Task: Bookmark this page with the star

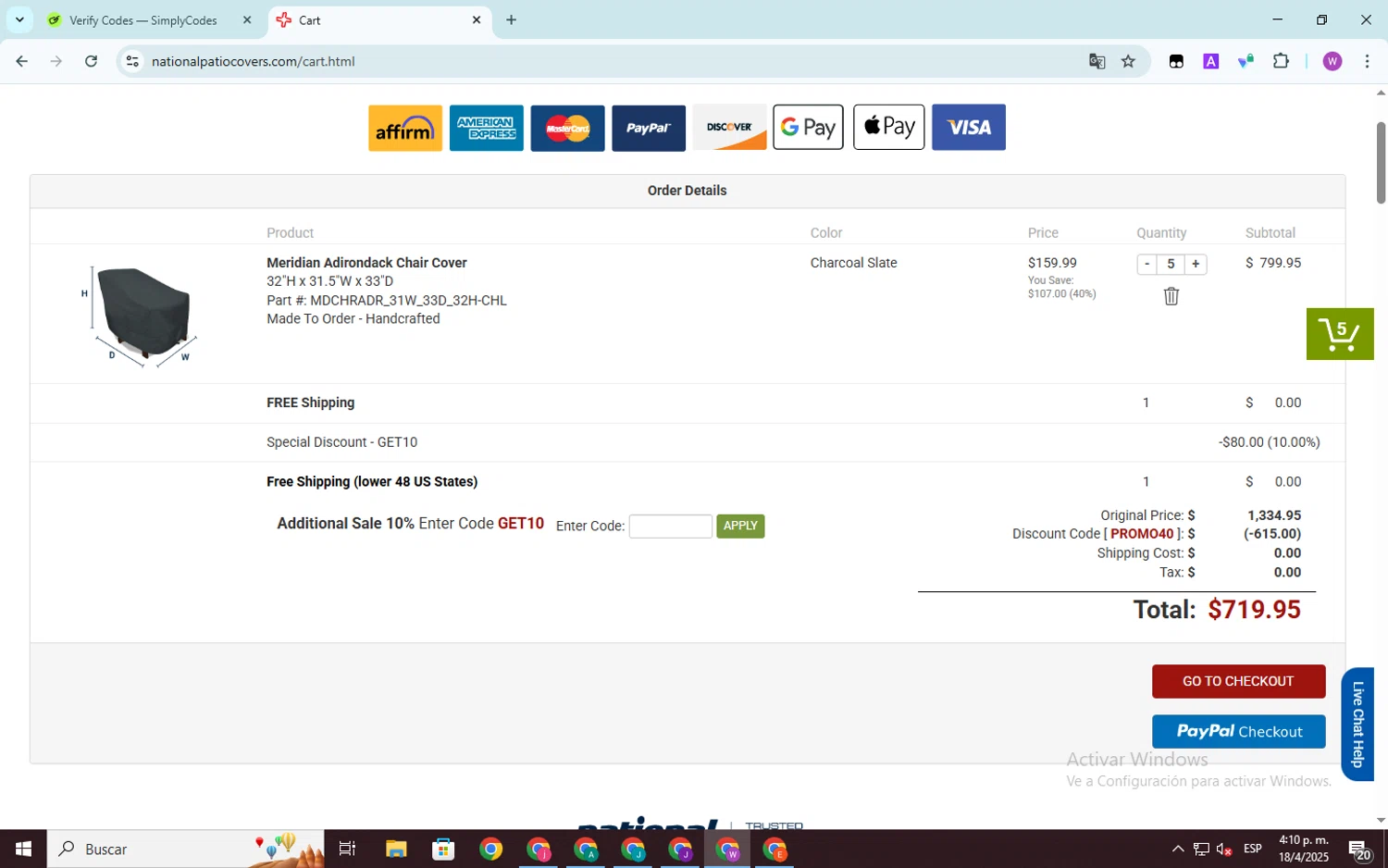Action: point(1128,61)
